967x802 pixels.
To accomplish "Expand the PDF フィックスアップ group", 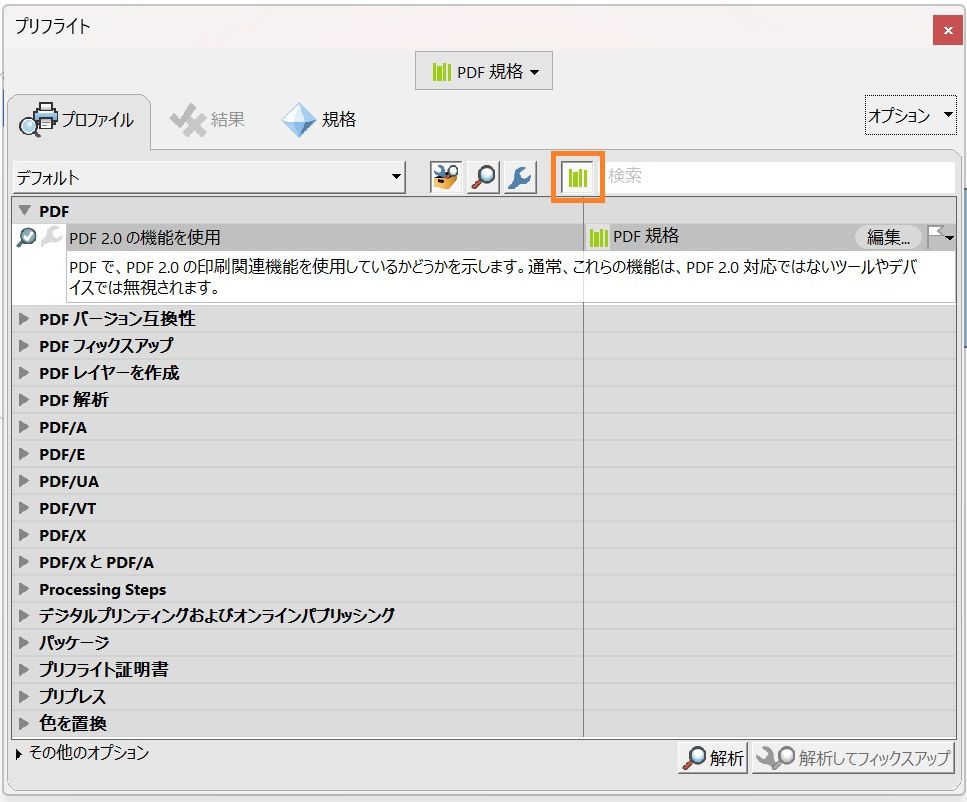I will click(x=24, y=345).
